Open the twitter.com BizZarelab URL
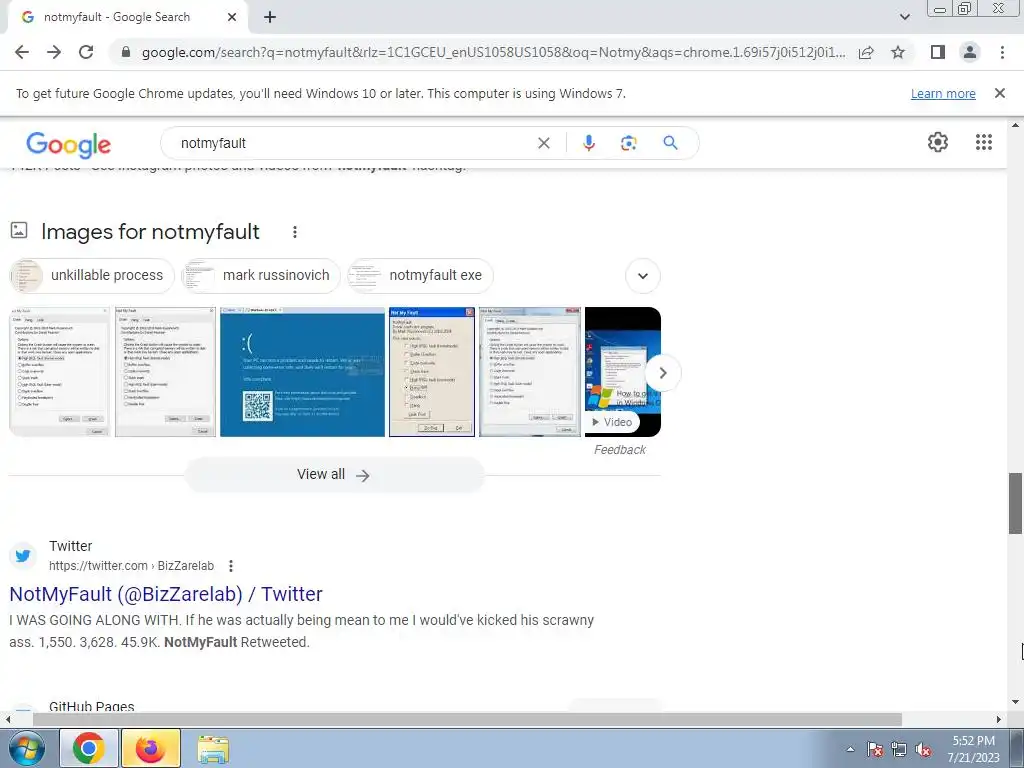Screen dimensions: 1024x768 131,566
